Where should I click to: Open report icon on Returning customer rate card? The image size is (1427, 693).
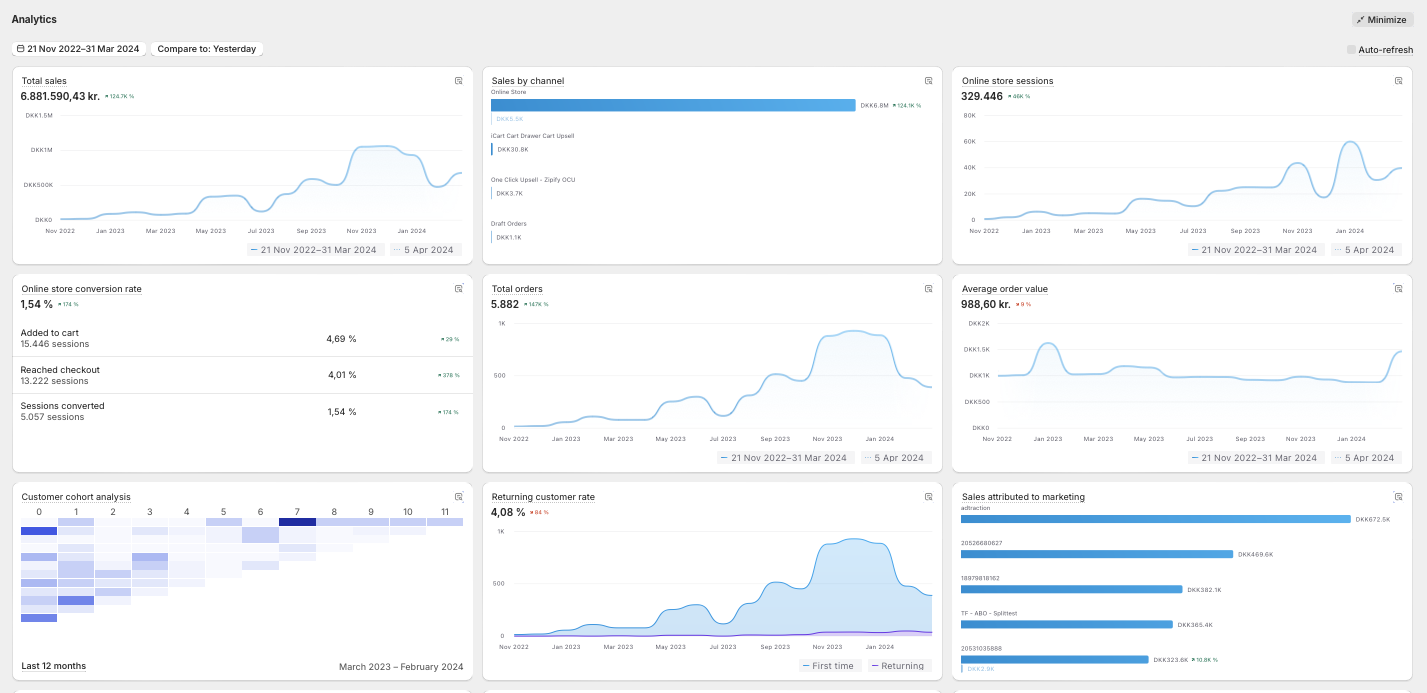(928, 497)
